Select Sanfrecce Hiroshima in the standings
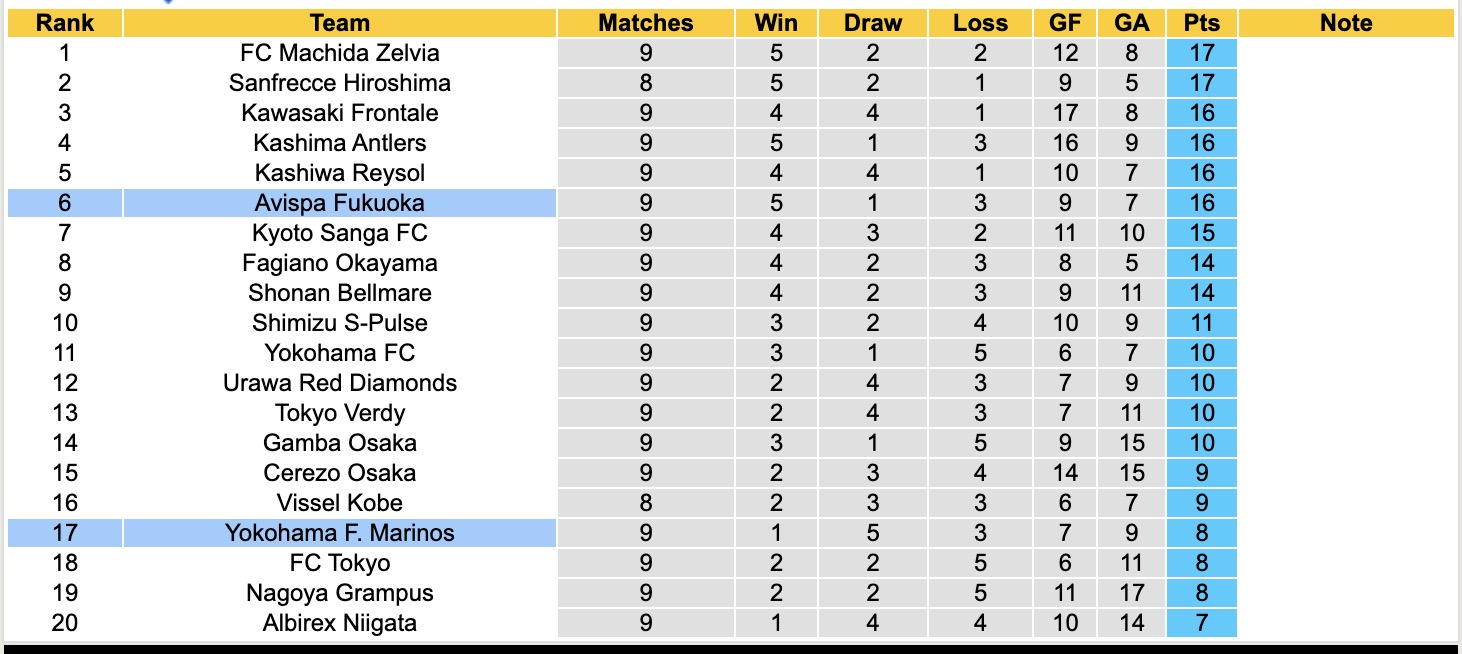 340,83
